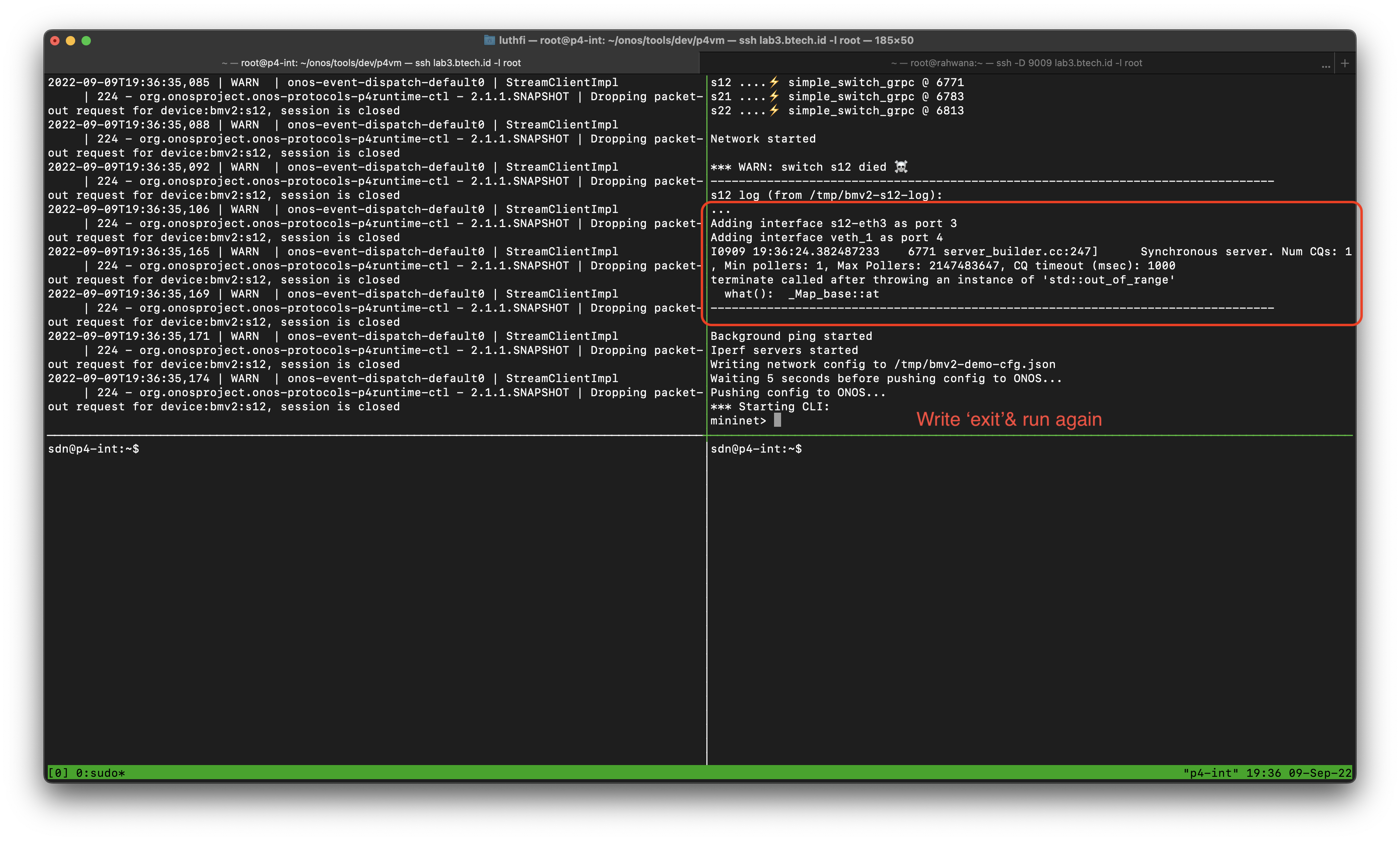Click 's12 log (from /tmp/bmv2-s12-log):' line
1400x841 pixels.
pyautogui.click(x=827, y=195)
